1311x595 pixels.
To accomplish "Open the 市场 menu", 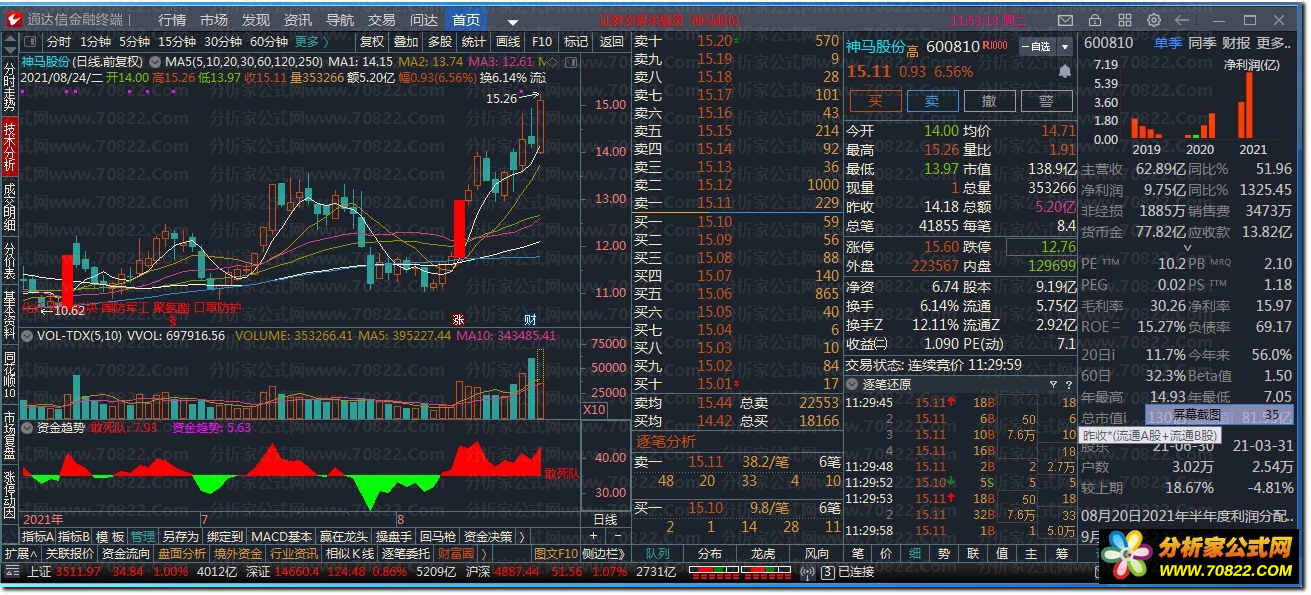I will click(x=214, y=20).
